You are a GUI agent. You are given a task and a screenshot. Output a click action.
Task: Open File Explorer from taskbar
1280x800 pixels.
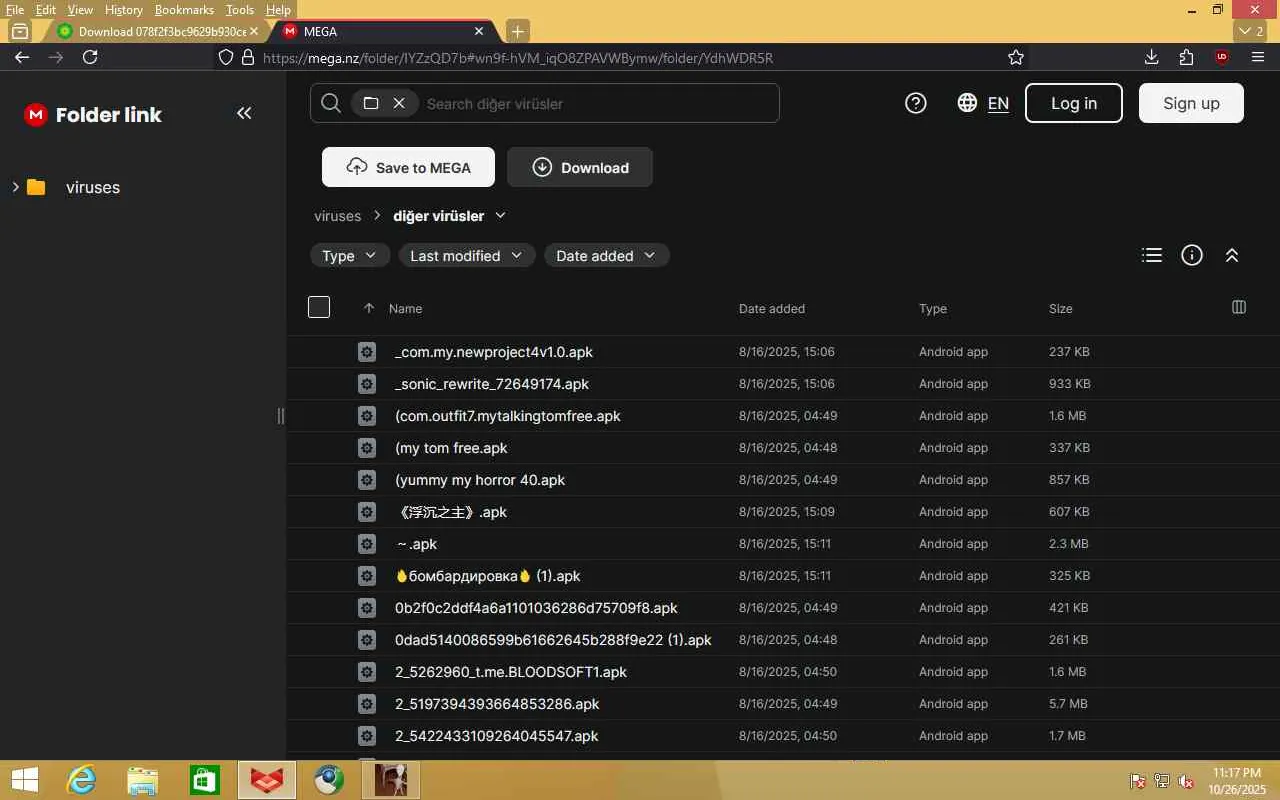143,780
